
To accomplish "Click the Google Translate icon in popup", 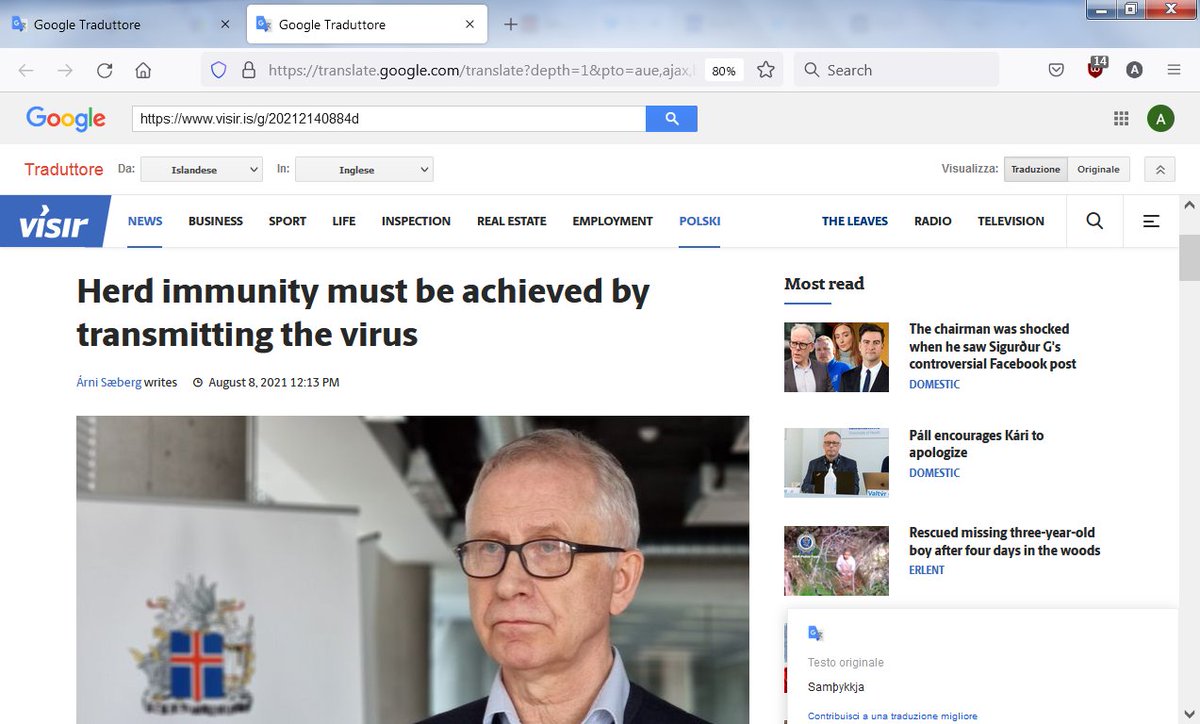I will pyautogui.click(x=815, y=633).
